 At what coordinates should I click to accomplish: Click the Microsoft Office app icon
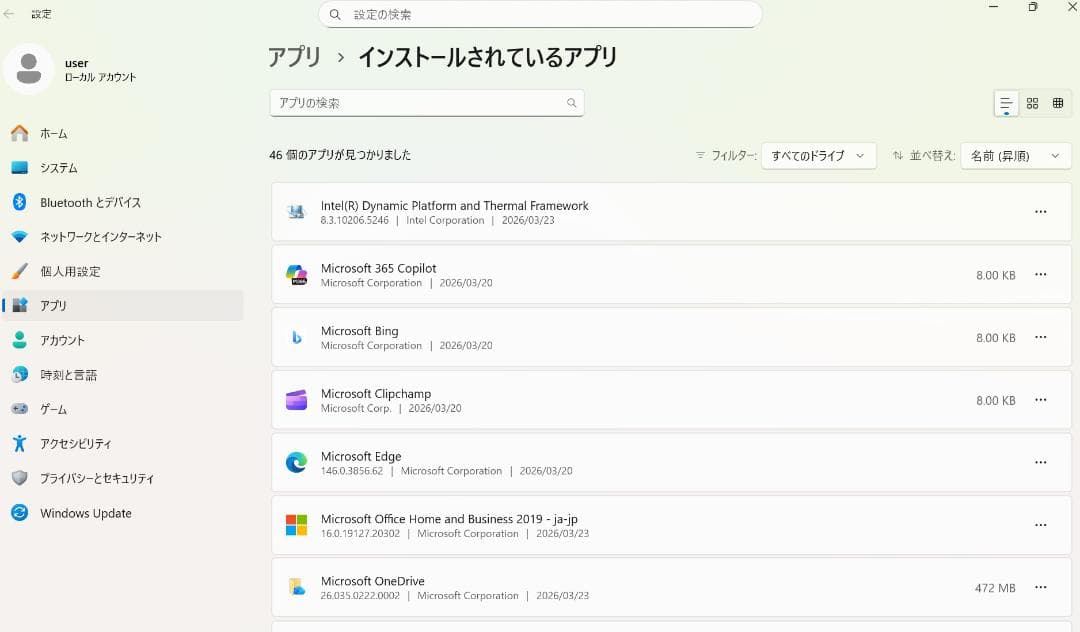[296, 525]
